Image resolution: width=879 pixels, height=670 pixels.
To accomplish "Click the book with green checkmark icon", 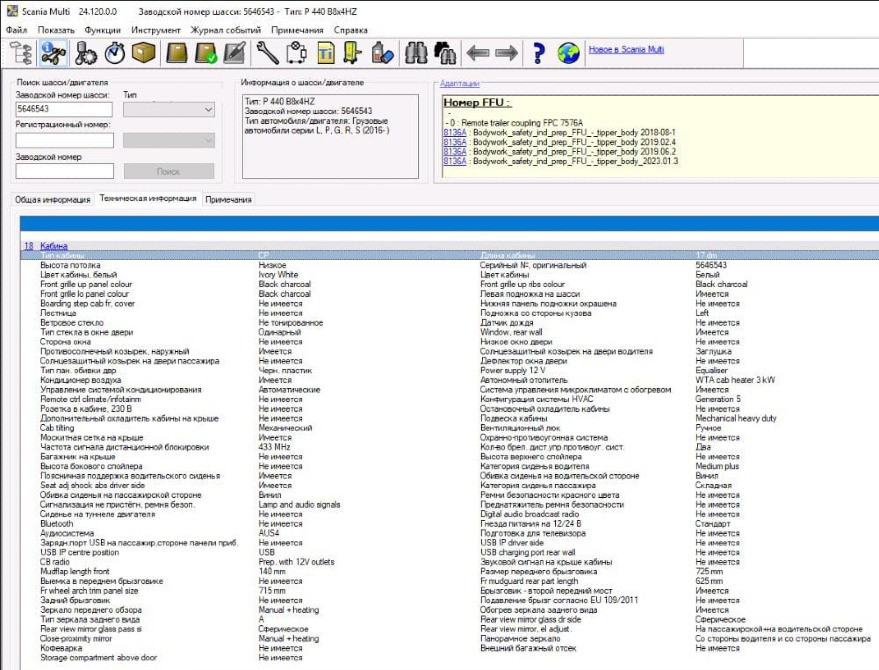I will click(x=205, y=53).
